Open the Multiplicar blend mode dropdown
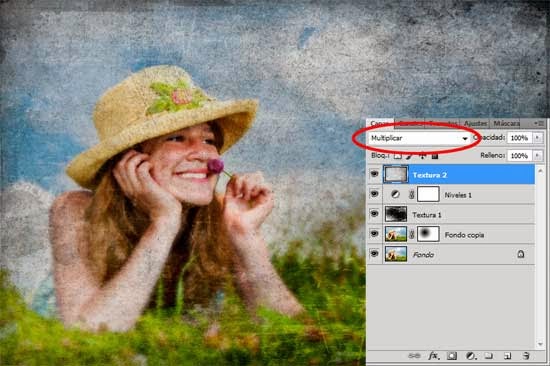This screenshot has height=366, width=550. 420,138
